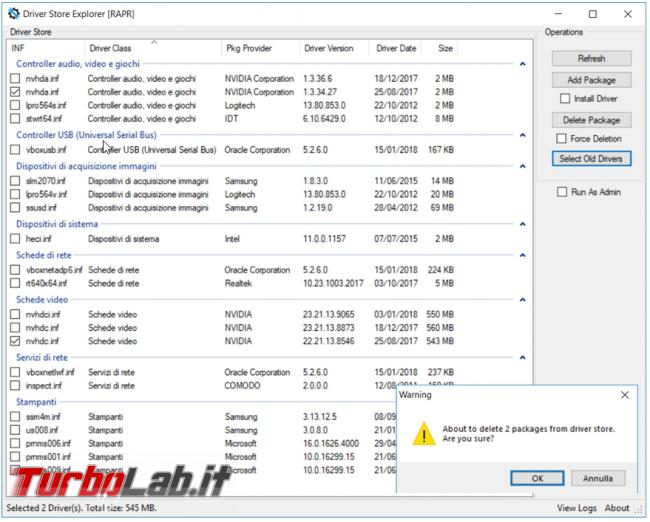Check the ssusd.inf checkbox

pos(15,207)
